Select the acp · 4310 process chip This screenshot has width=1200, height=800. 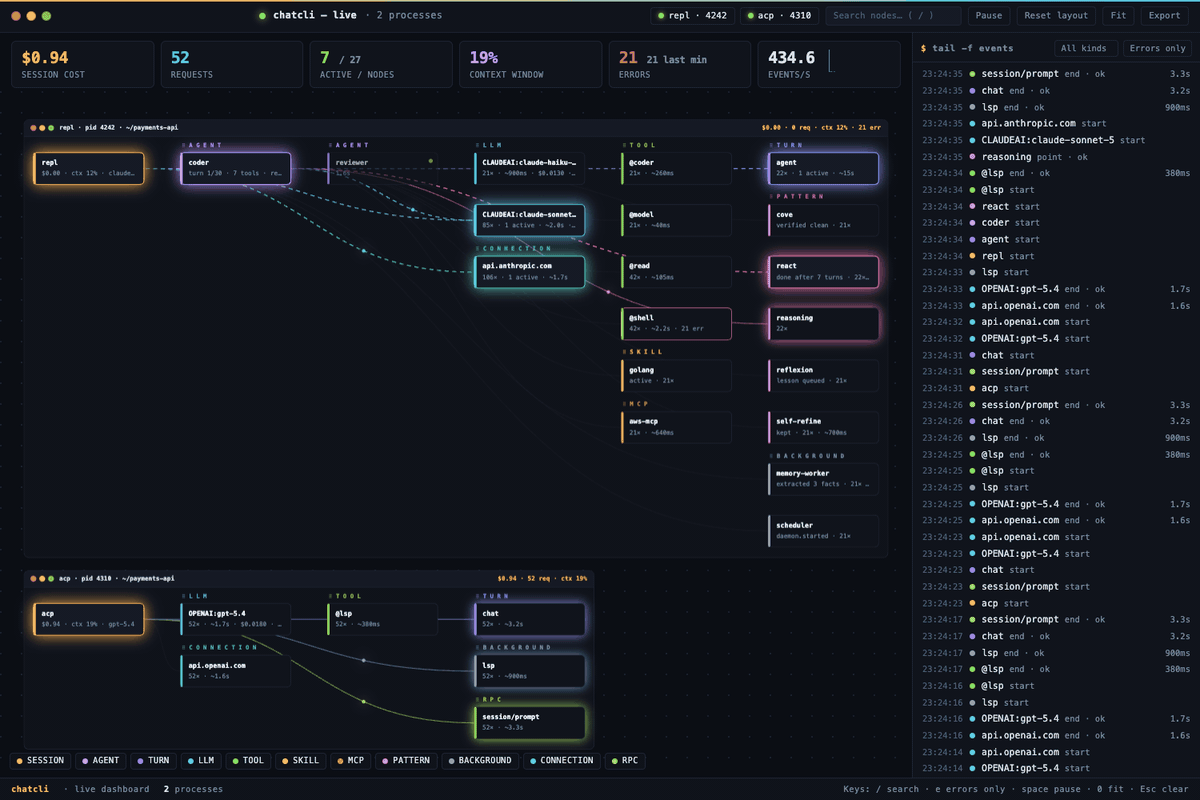pos(780,16)
